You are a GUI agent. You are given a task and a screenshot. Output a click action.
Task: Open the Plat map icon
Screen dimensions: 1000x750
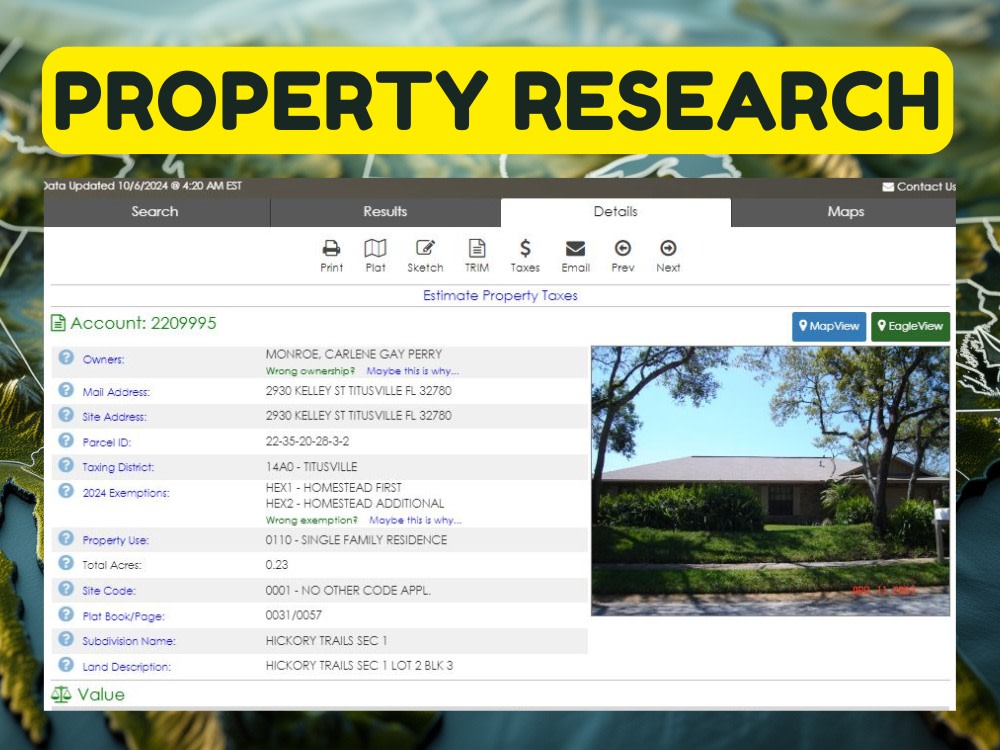tap(375, 248)
